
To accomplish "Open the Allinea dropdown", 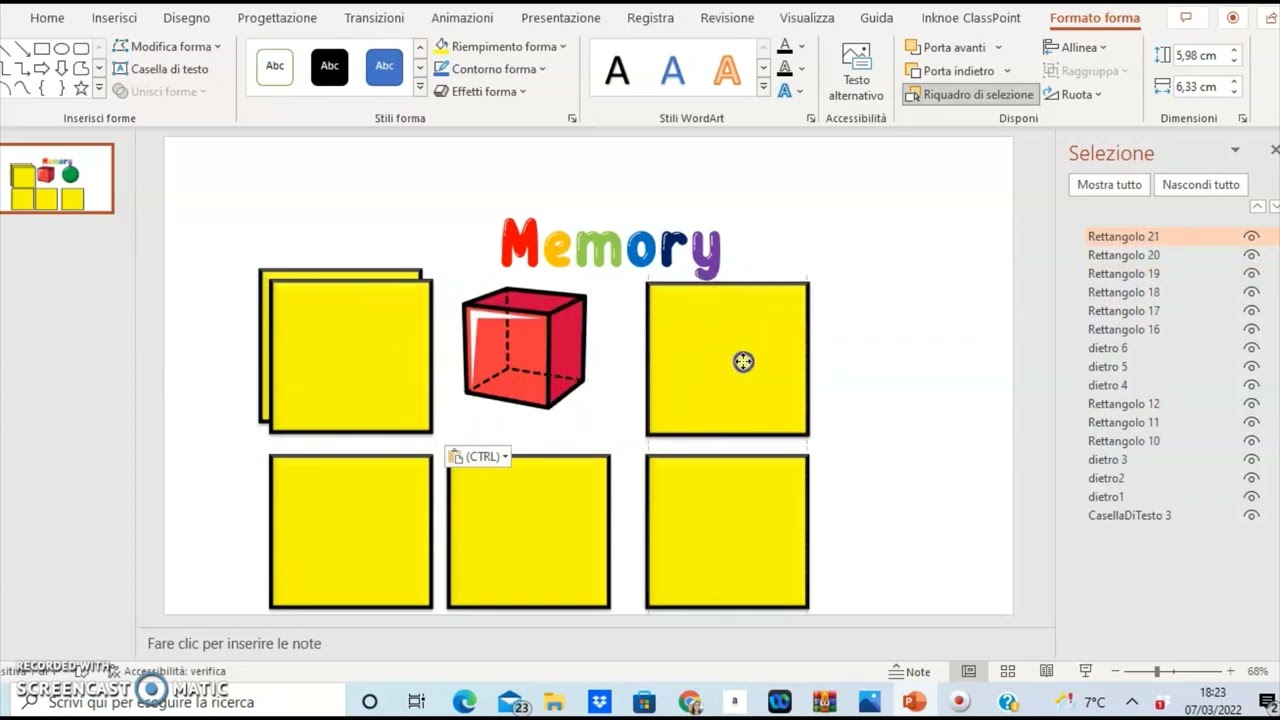I will pos(1075,47).
